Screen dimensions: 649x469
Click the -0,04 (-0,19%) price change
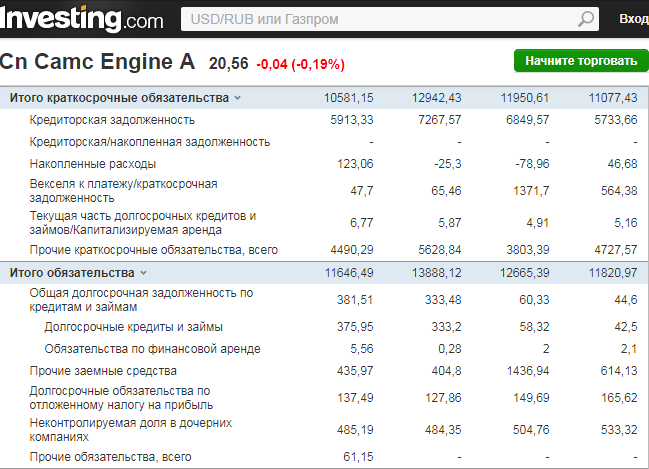[300, 64]
